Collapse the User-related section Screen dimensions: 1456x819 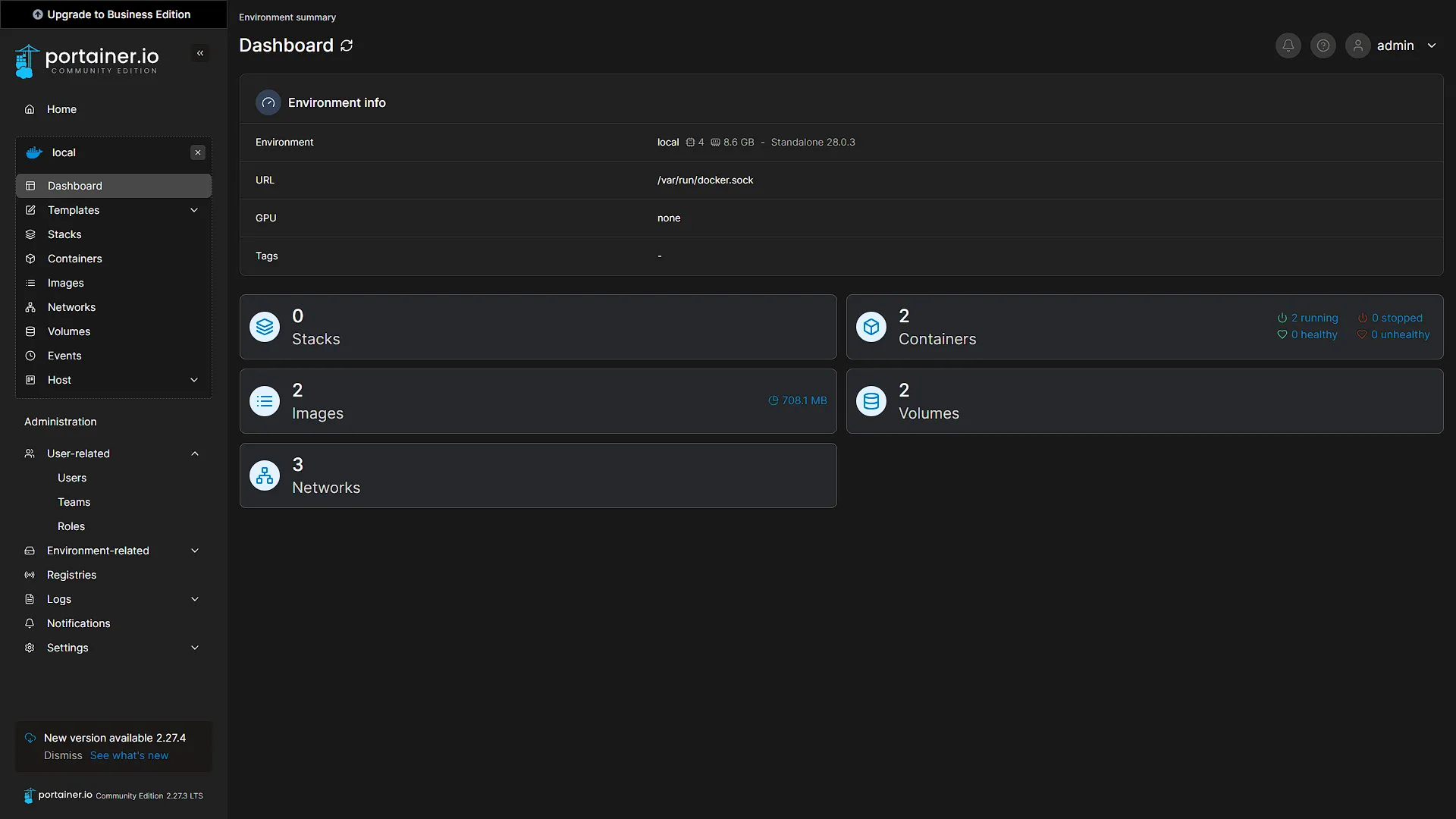[x=114, y=453]
